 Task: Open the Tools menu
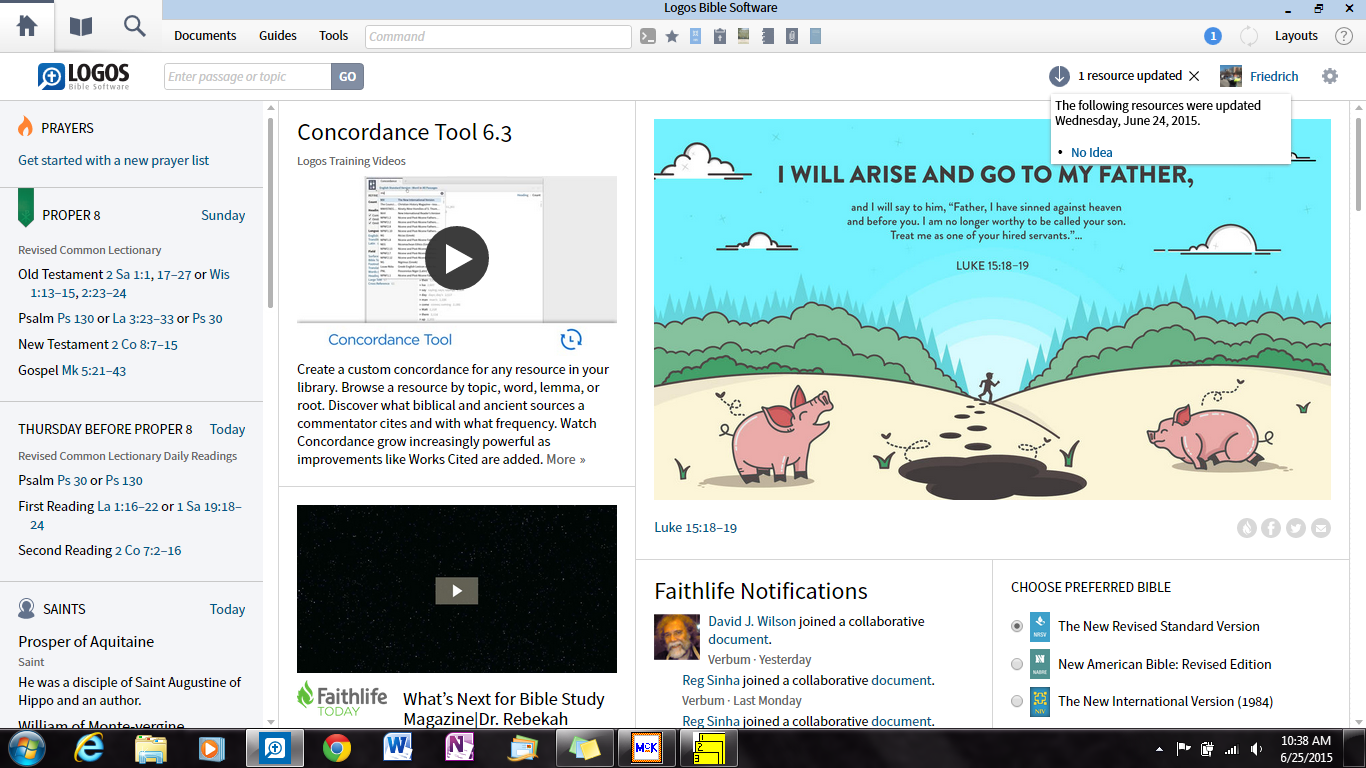coord(334,36)
